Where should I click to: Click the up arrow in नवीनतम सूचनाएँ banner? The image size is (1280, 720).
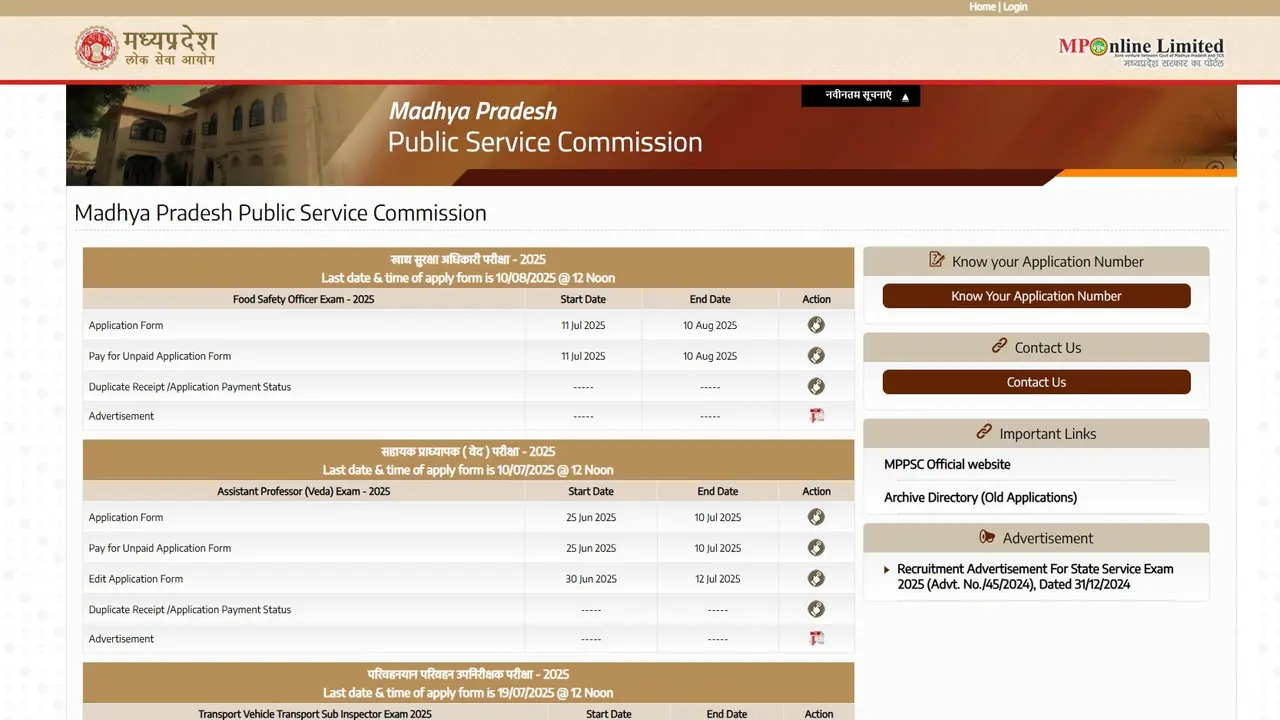905,95
